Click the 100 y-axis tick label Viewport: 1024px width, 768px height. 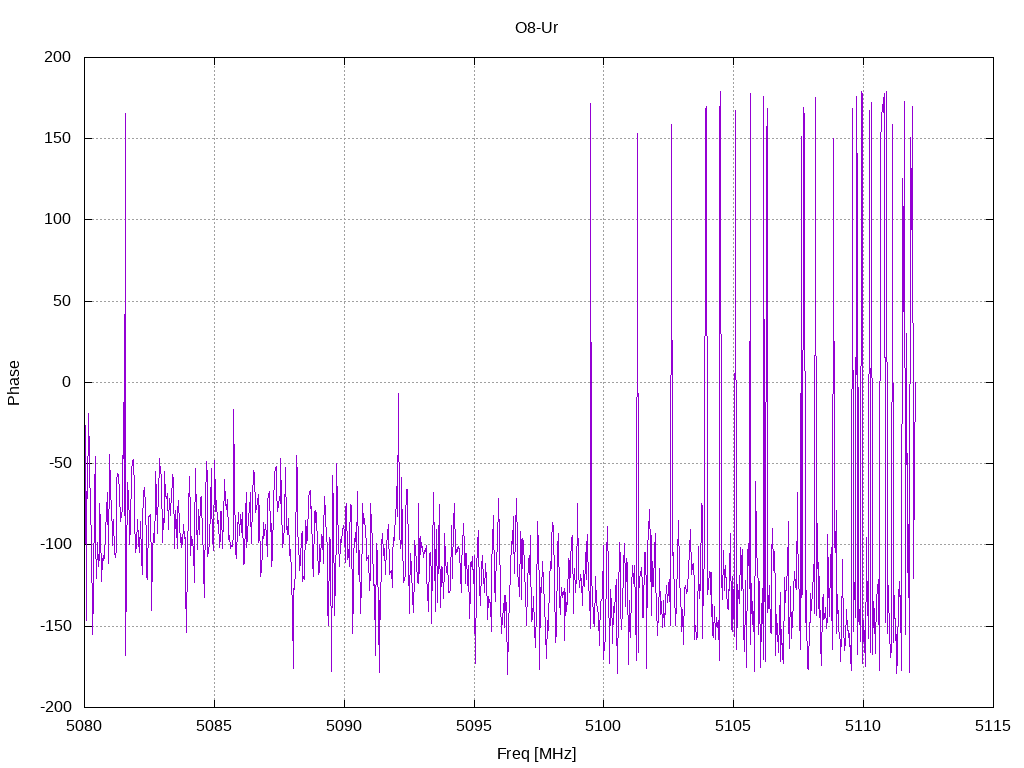57,219
